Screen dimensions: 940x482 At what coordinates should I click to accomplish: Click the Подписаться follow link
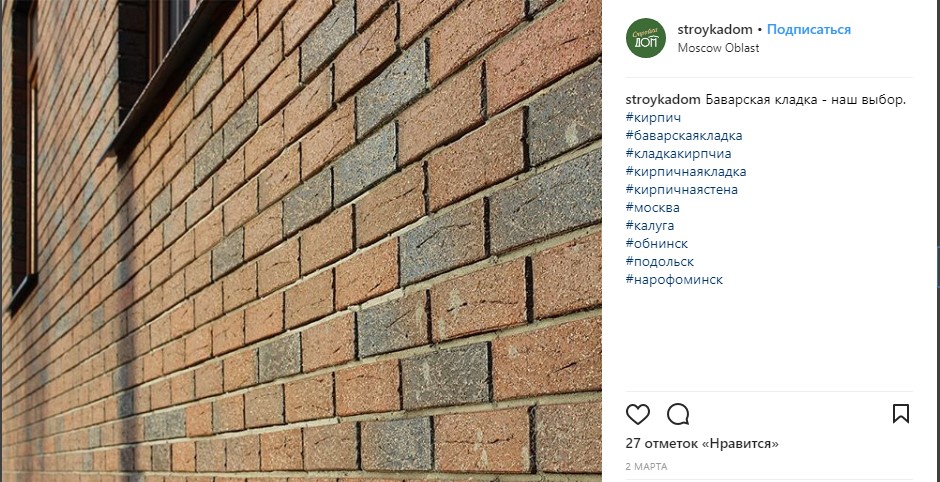point(809,29)
